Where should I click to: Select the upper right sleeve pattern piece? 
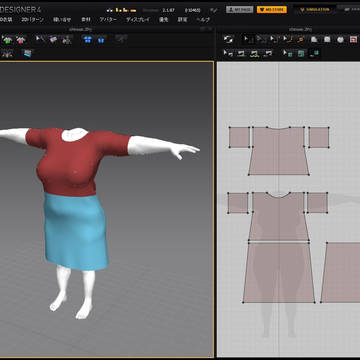pyautogui.click(x=319, y=137)
